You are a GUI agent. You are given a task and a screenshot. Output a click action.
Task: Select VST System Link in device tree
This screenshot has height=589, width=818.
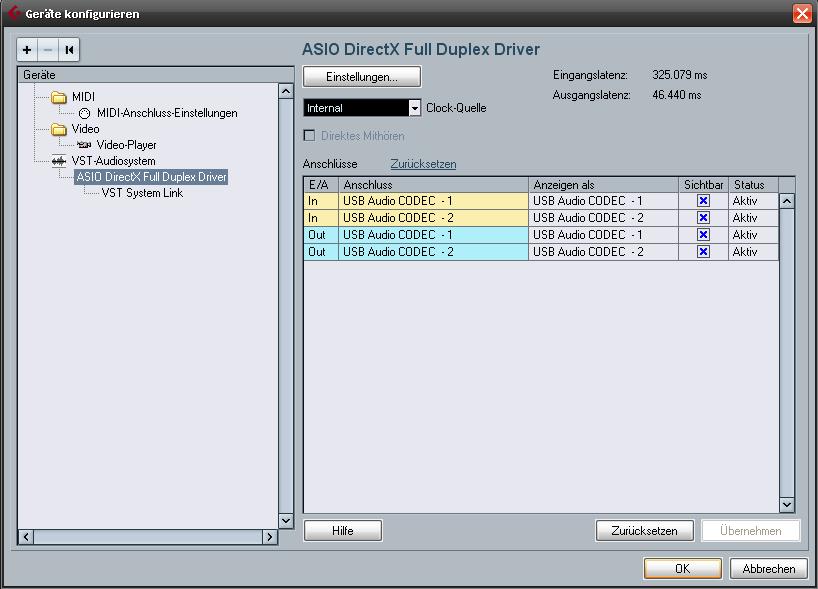(x=142, y=193)
